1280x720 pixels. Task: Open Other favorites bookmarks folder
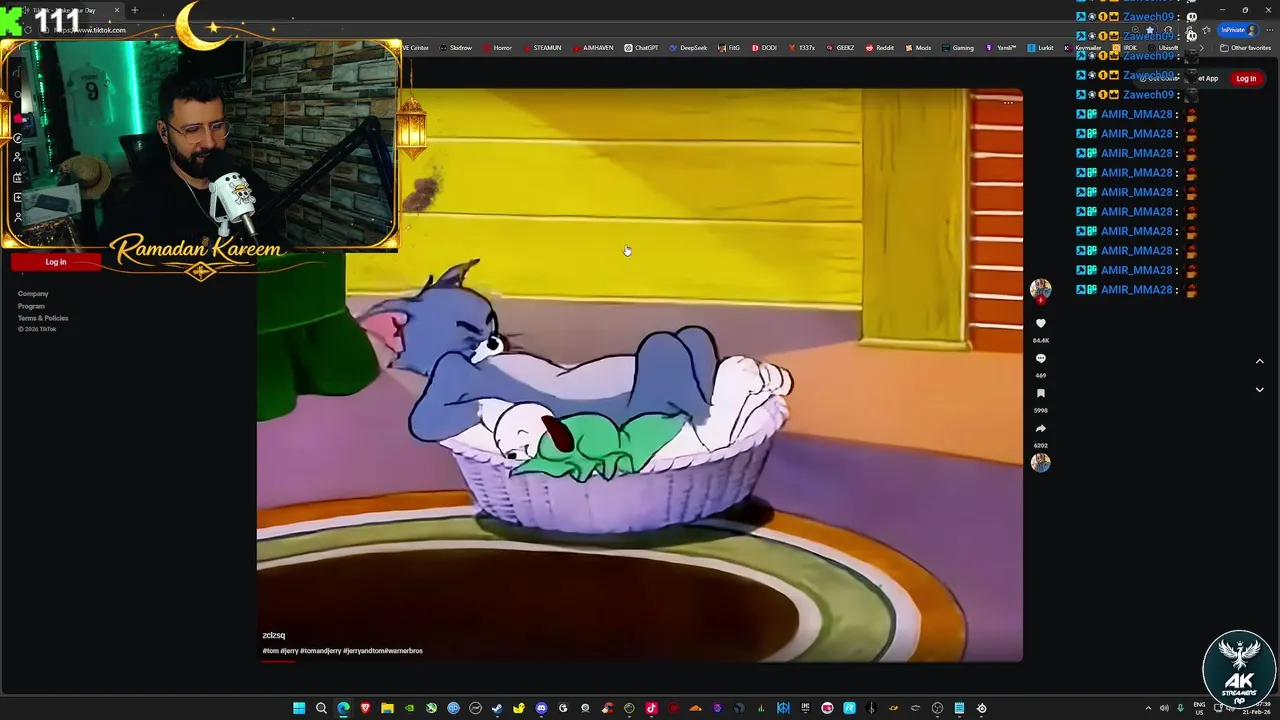click(x=1245, y=48)
